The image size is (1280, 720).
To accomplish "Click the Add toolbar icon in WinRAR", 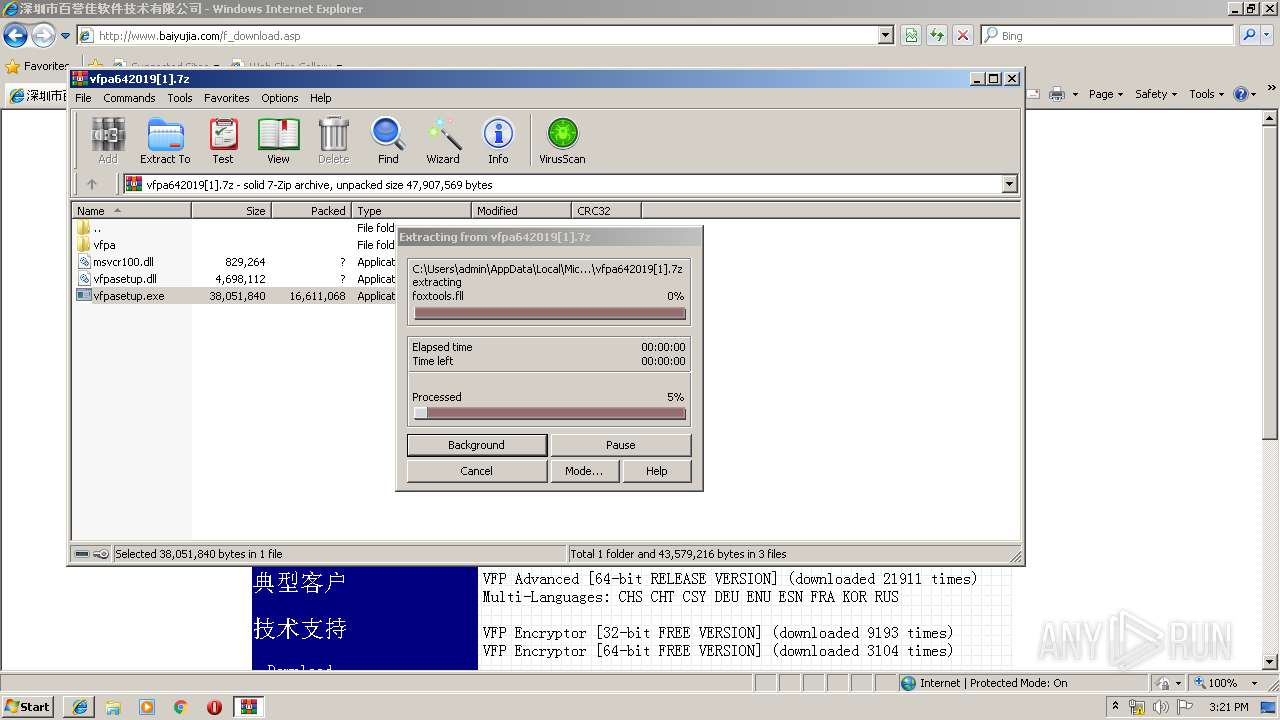I will (x=108, y=141).
